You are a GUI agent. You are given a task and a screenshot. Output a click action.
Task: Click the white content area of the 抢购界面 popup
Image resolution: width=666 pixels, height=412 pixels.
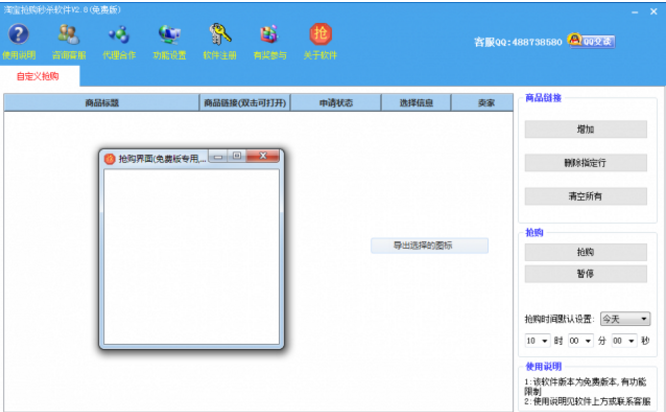tap(192, 257)
